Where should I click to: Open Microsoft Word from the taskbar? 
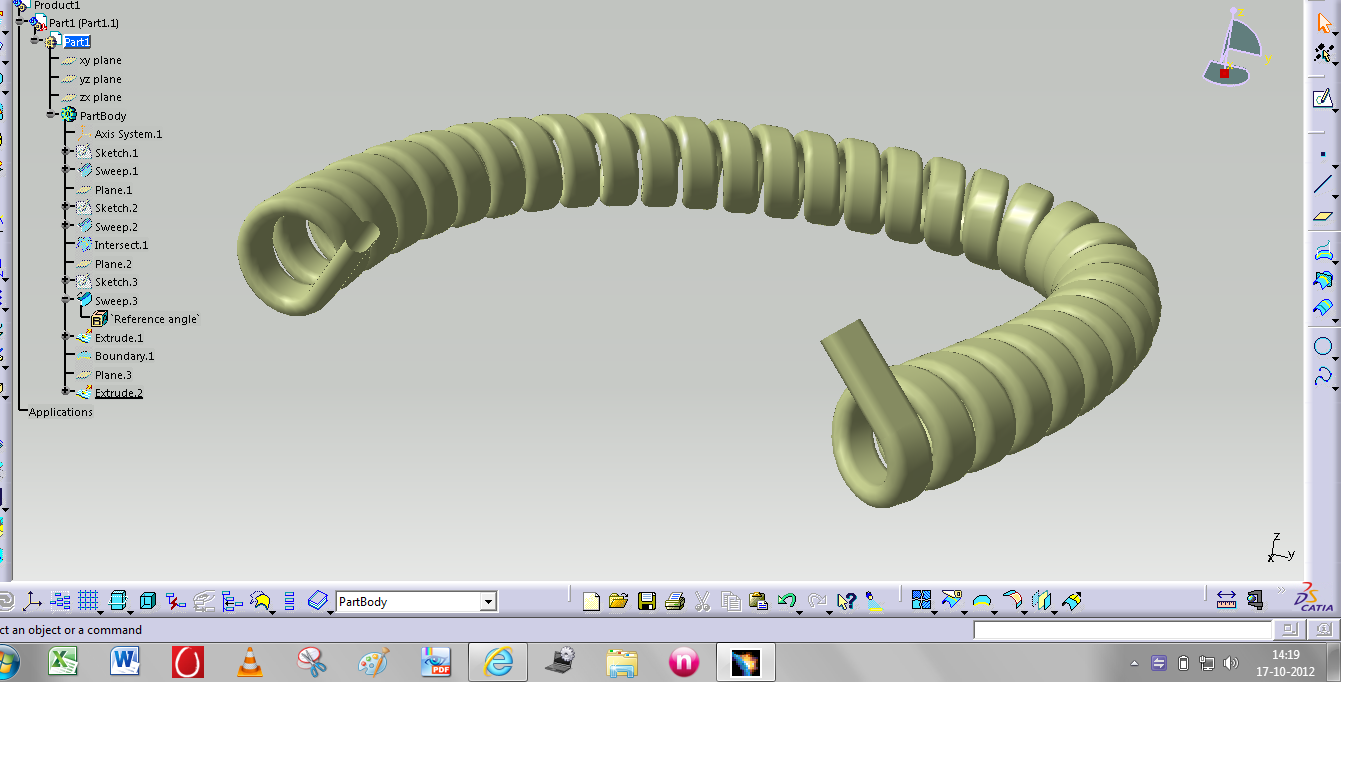(124, 661)
